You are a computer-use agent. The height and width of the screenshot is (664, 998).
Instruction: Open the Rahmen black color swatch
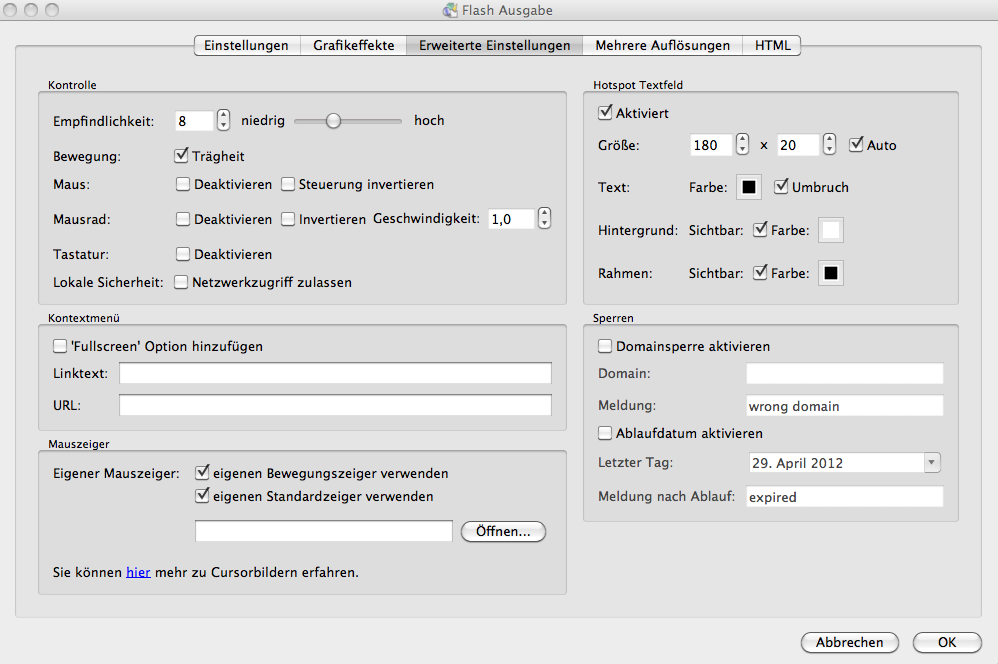(x=830, y=273)
